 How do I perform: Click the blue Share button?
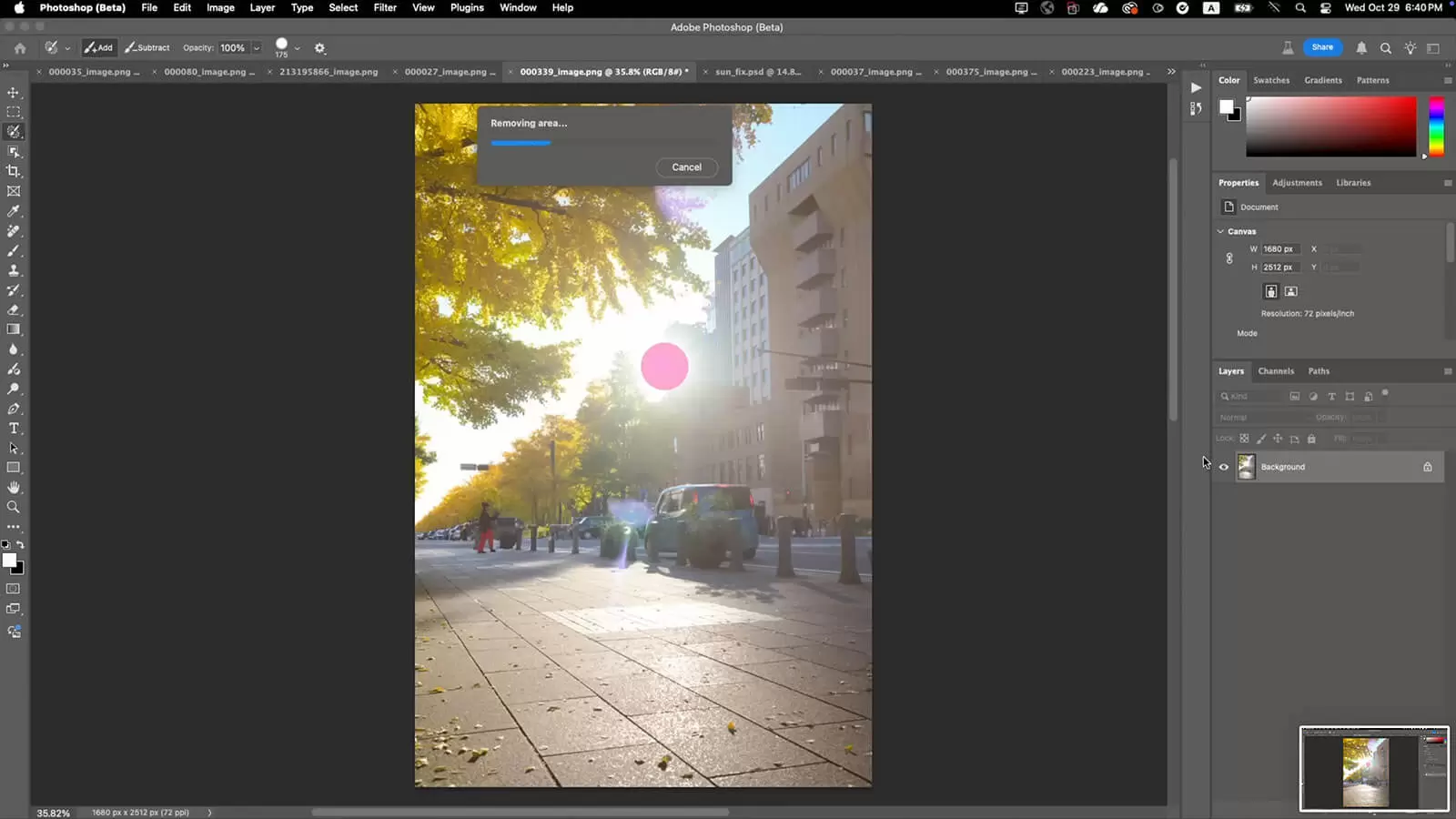coord(1322,47)
